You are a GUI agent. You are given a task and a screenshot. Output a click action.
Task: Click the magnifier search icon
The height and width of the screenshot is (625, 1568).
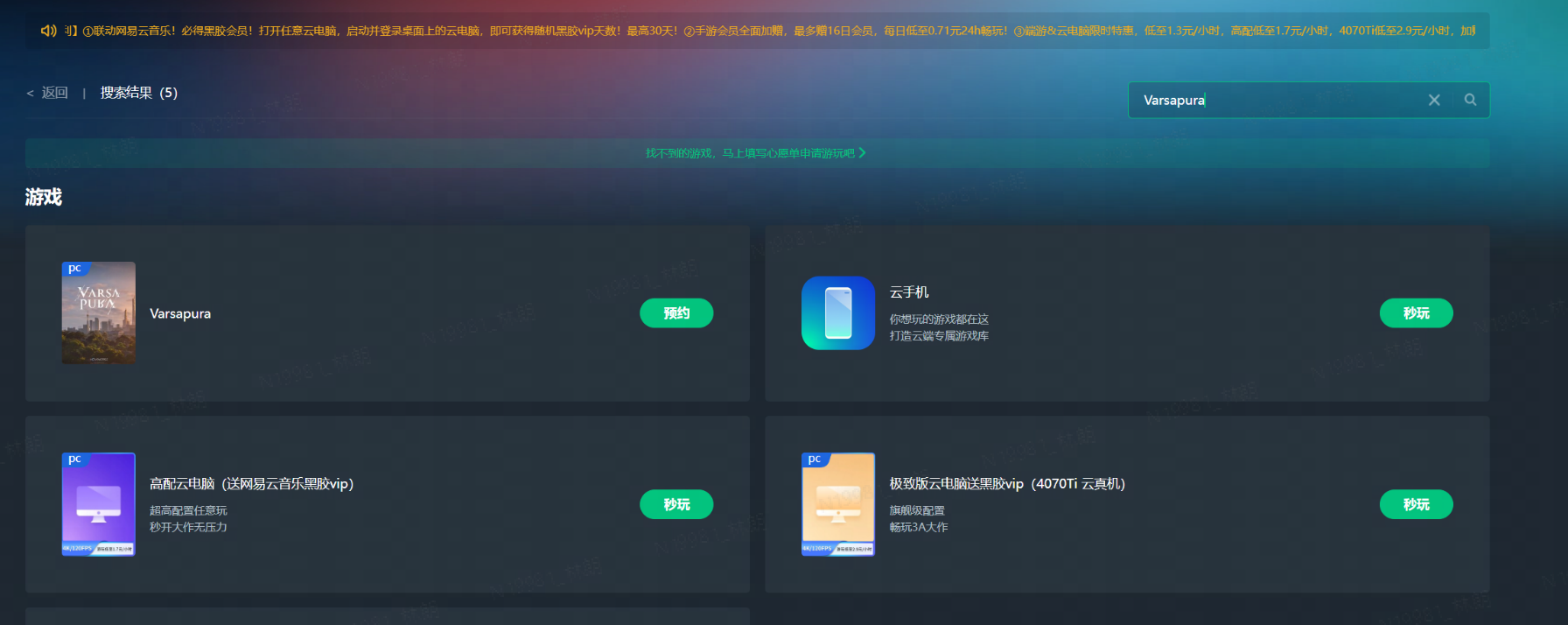click(x=1470, y=100)
